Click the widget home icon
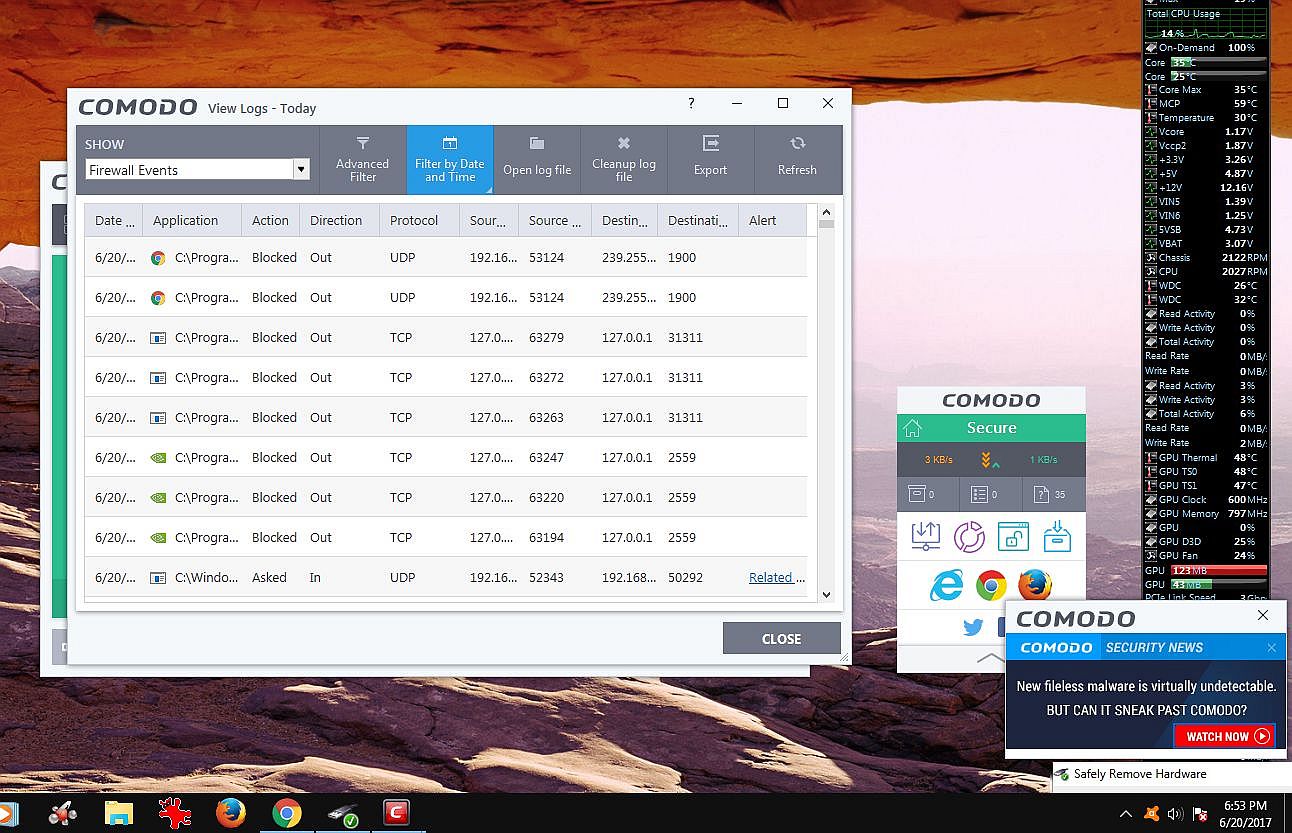 click(912, 428)
